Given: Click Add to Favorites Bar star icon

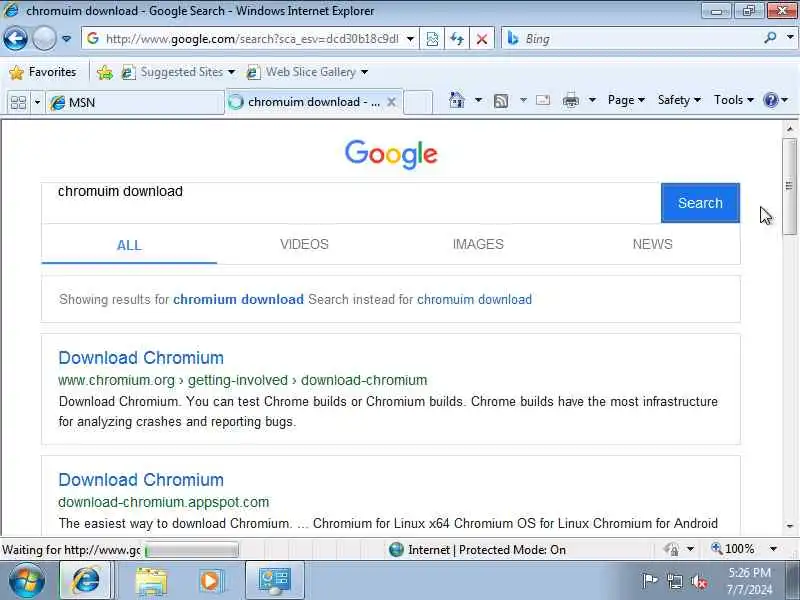Looking at the screenshot, I should [x=105, y=72].
